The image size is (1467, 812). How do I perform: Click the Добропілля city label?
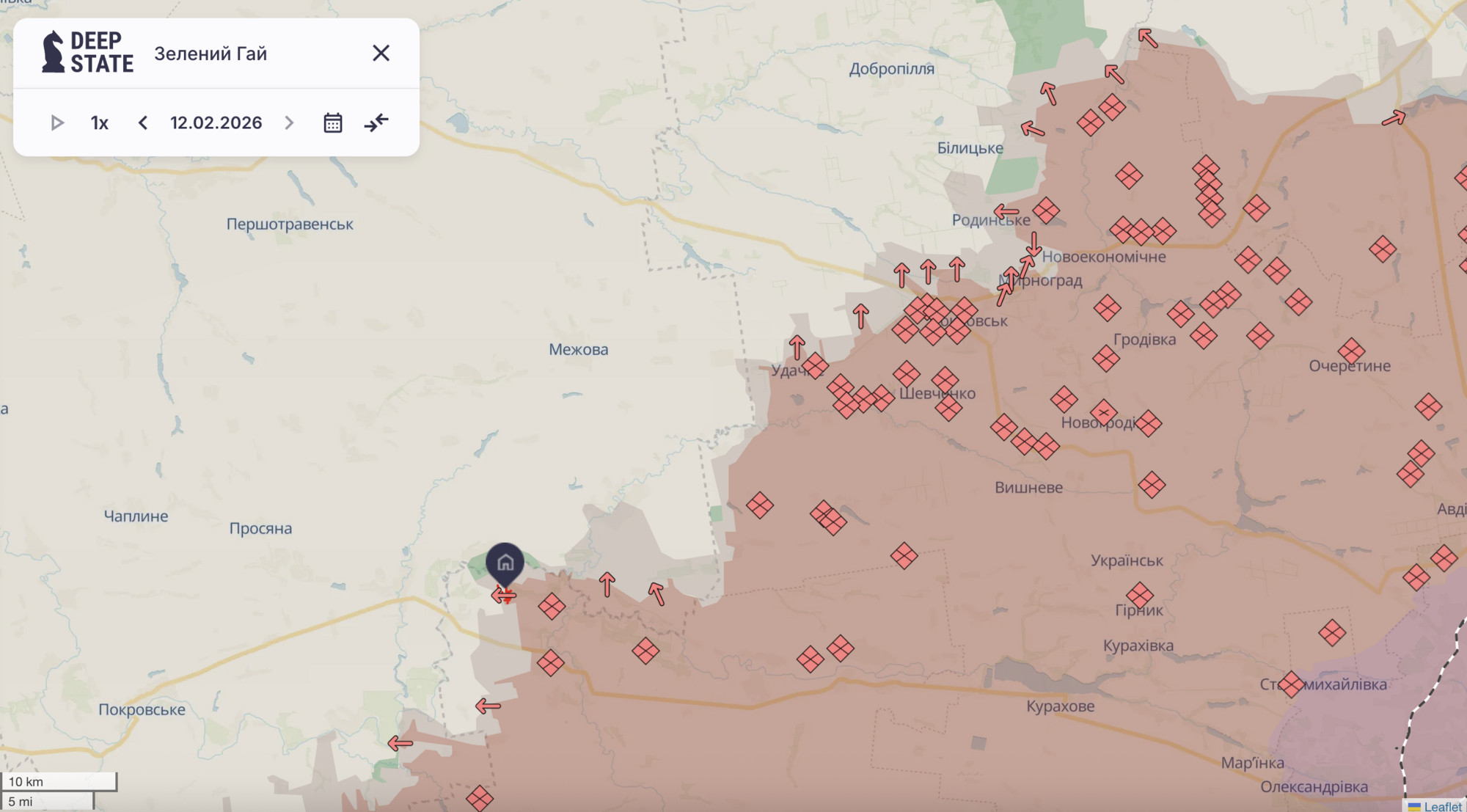tap(891, 69)
